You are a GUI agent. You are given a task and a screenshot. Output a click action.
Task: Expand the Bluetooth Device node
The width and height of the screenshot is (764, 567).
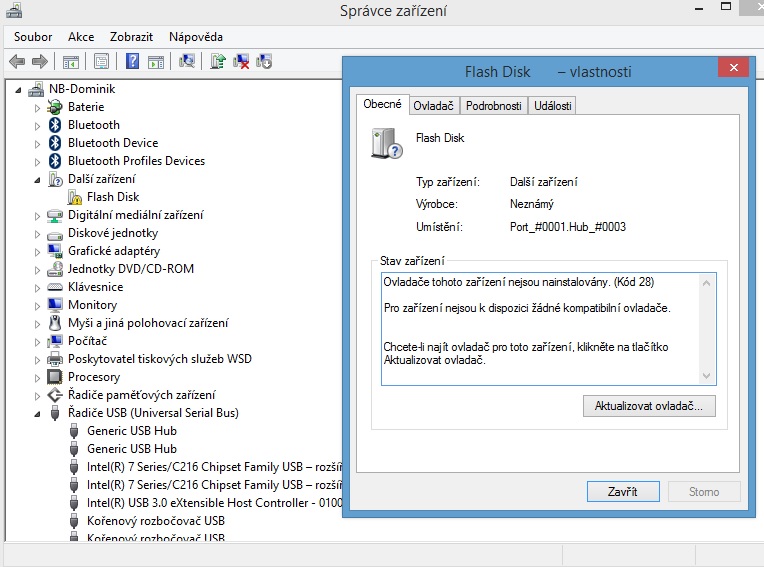39,143
